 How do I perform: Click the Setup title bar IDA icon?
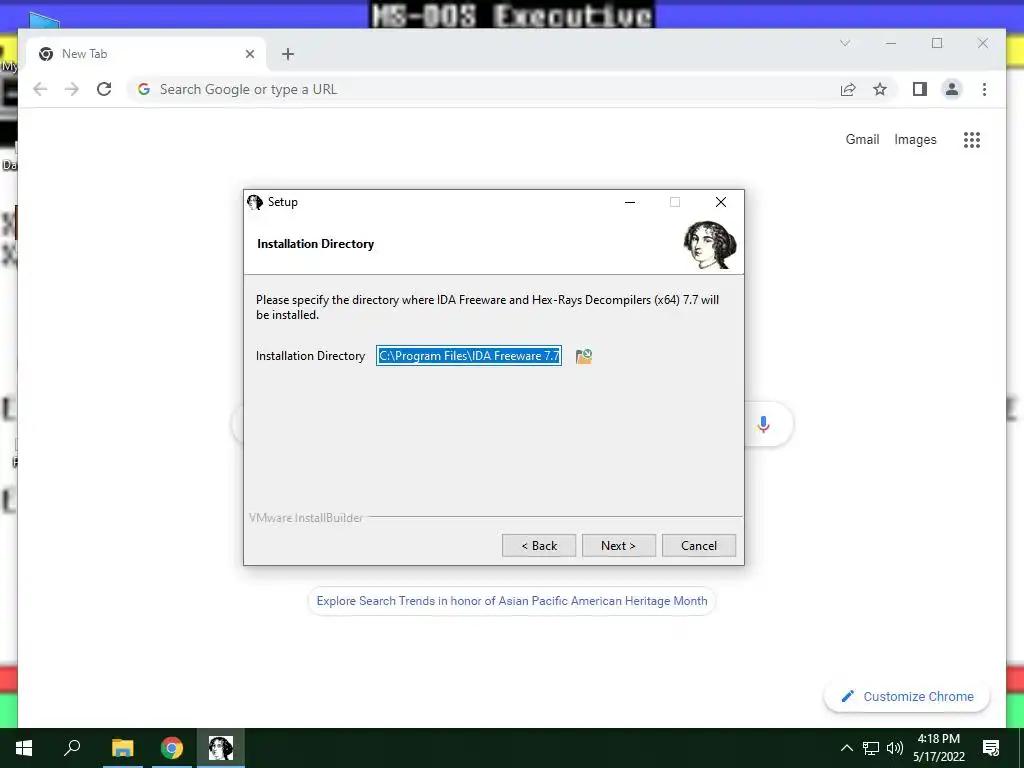(x=255, y=202)
